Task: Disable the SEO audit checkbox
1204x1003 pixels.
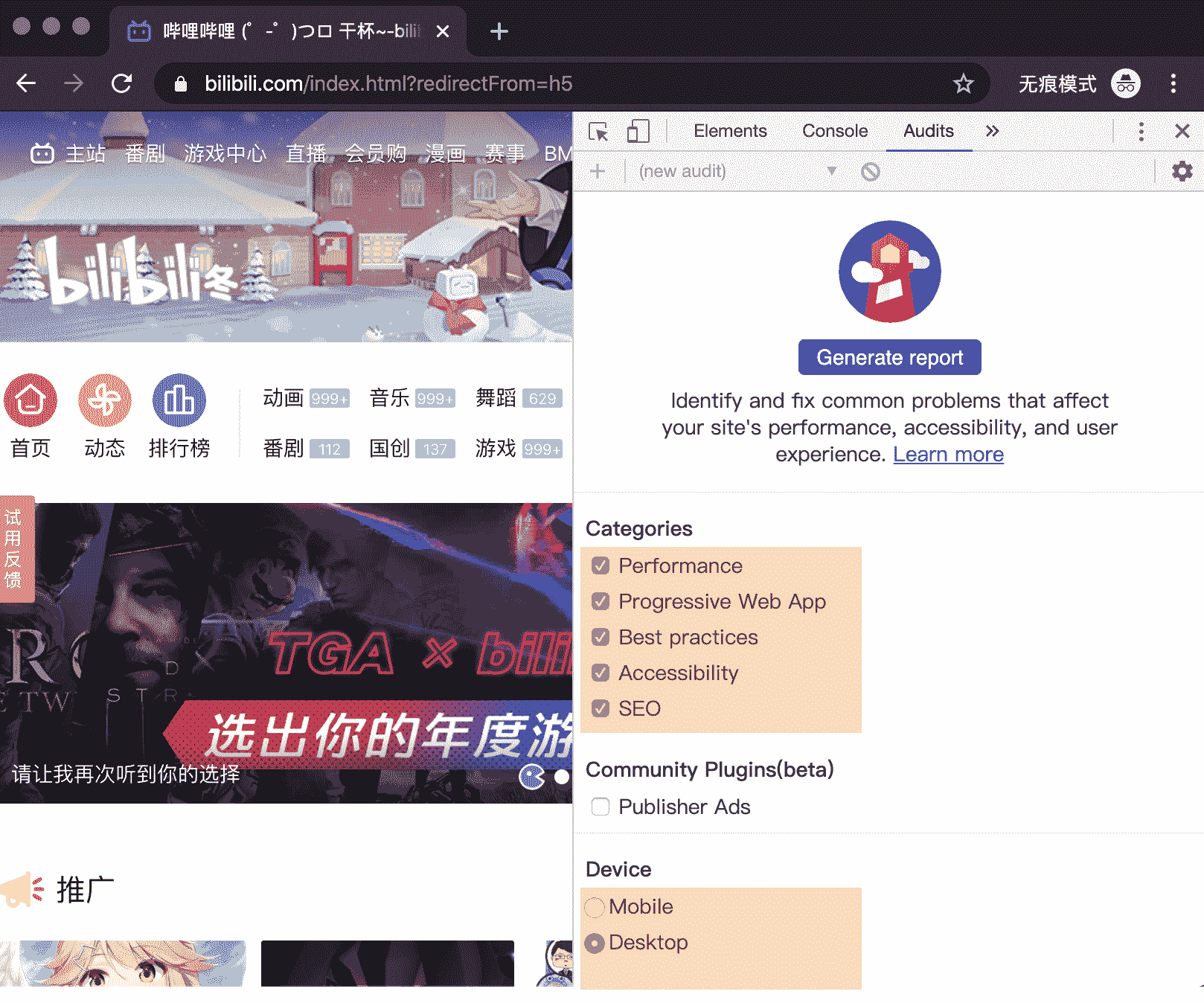Action: click(601, 708)
